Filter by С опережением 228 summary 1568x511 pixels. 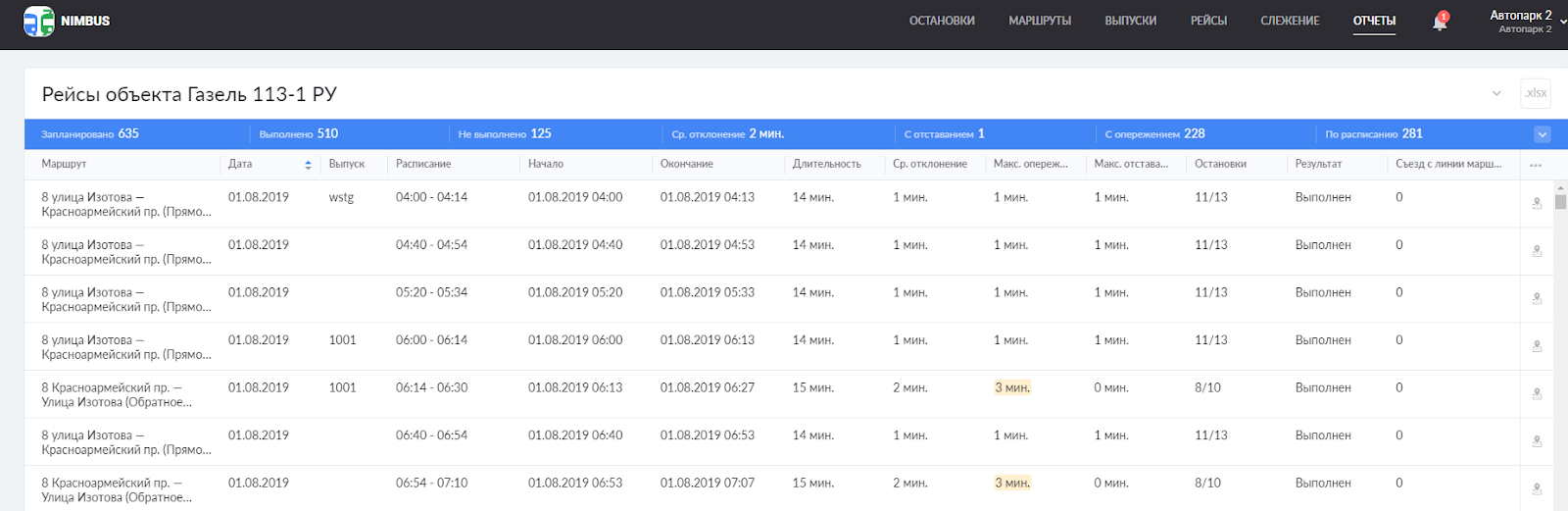[1155, 134]
